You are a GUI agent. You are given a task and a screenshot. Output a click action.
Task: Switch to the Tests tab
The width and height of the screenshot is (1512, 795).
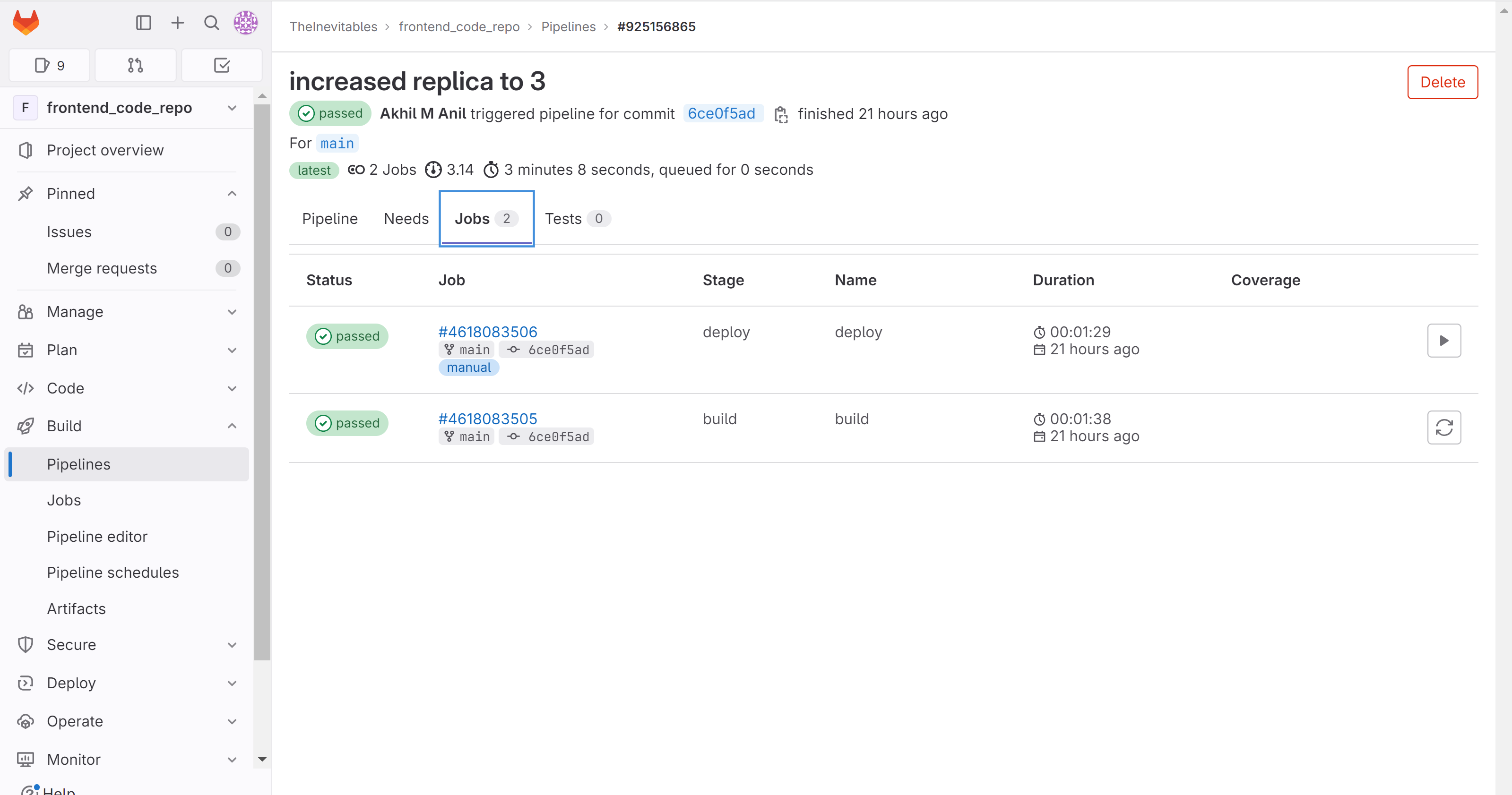point(576,219)
